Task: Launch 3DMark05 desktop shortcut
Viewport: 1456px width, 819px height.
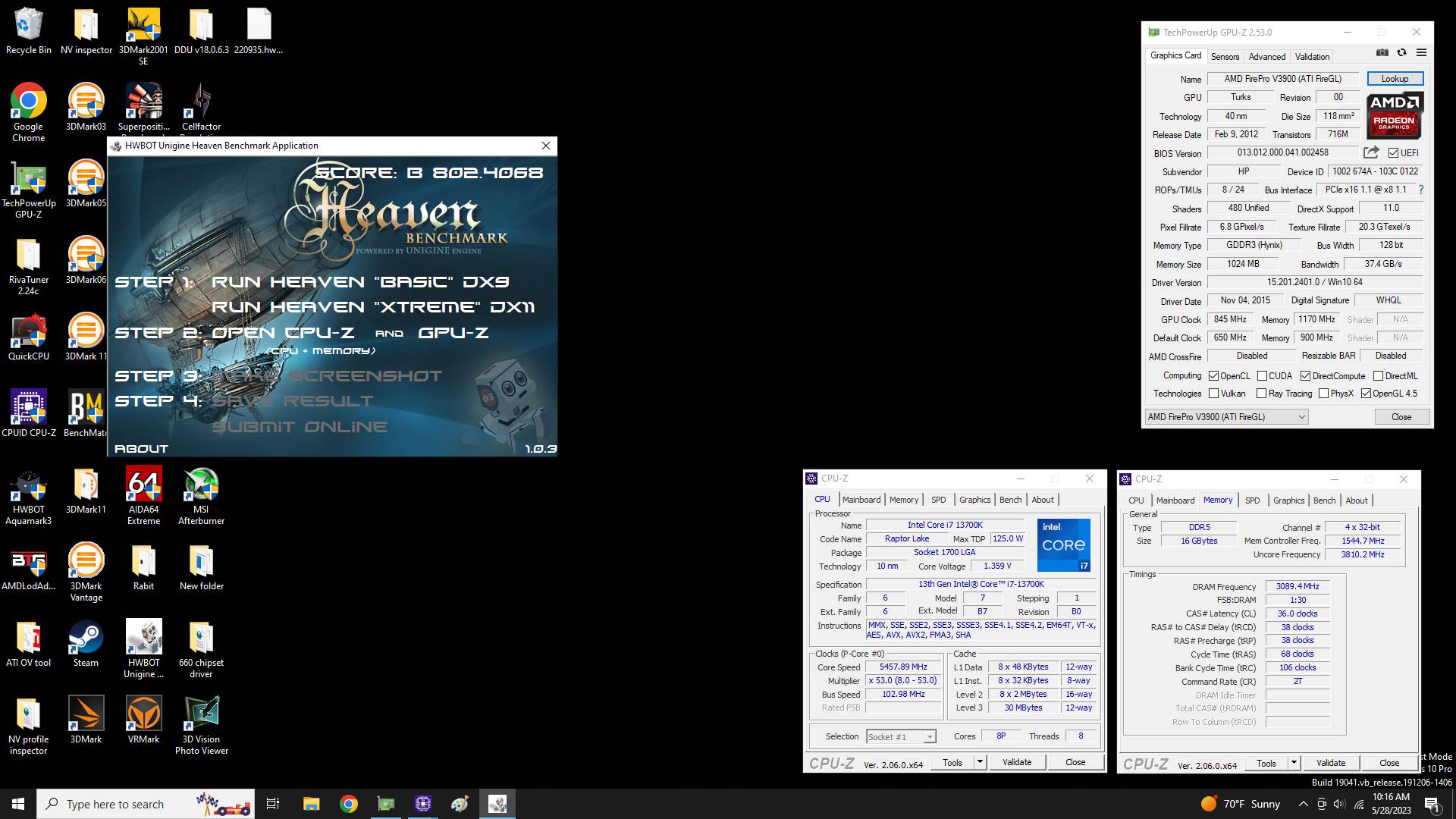Action: [86, 184]
